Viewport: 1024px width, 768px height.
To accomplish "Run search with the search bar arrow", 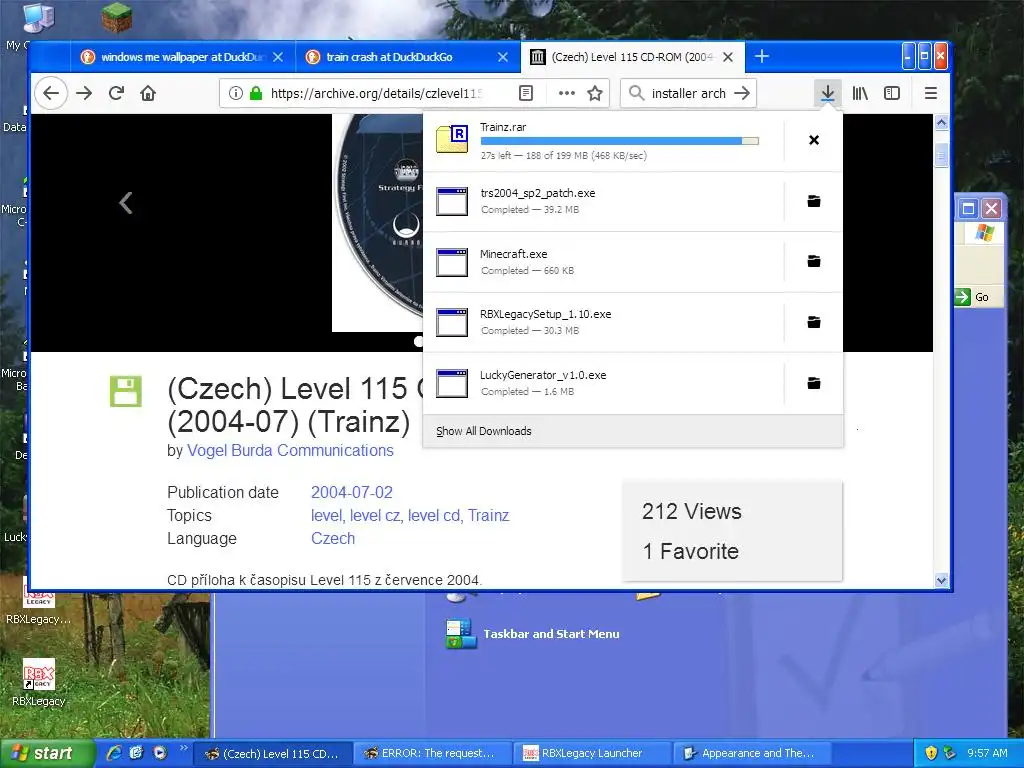I will [742, 93].
